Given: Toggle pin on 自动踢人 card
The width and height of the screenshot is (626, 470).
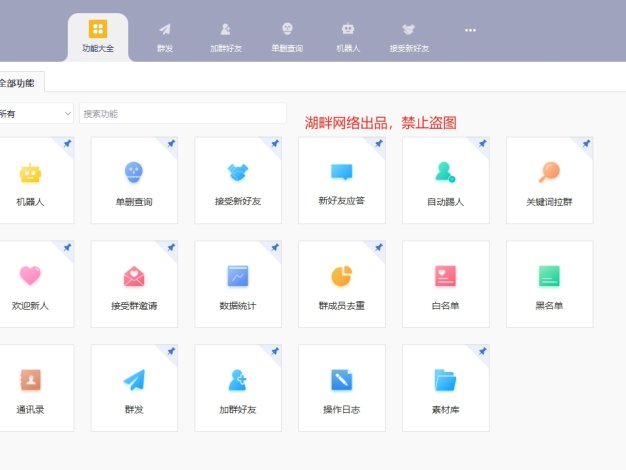Looking at the screenshot, I should tap(483, 143).
